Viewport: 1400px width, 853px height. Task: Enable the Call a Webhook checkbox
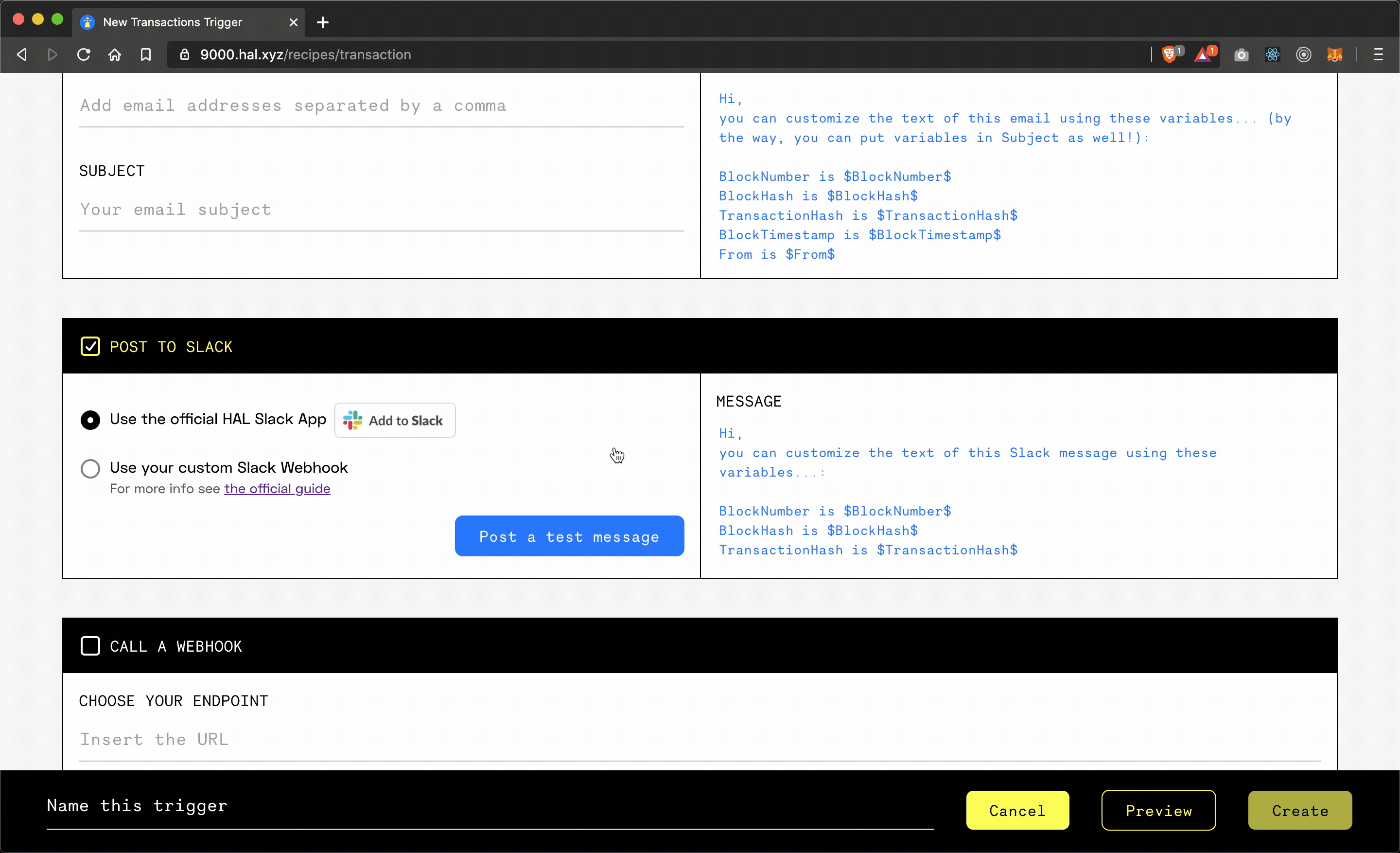tap(90, 646)
